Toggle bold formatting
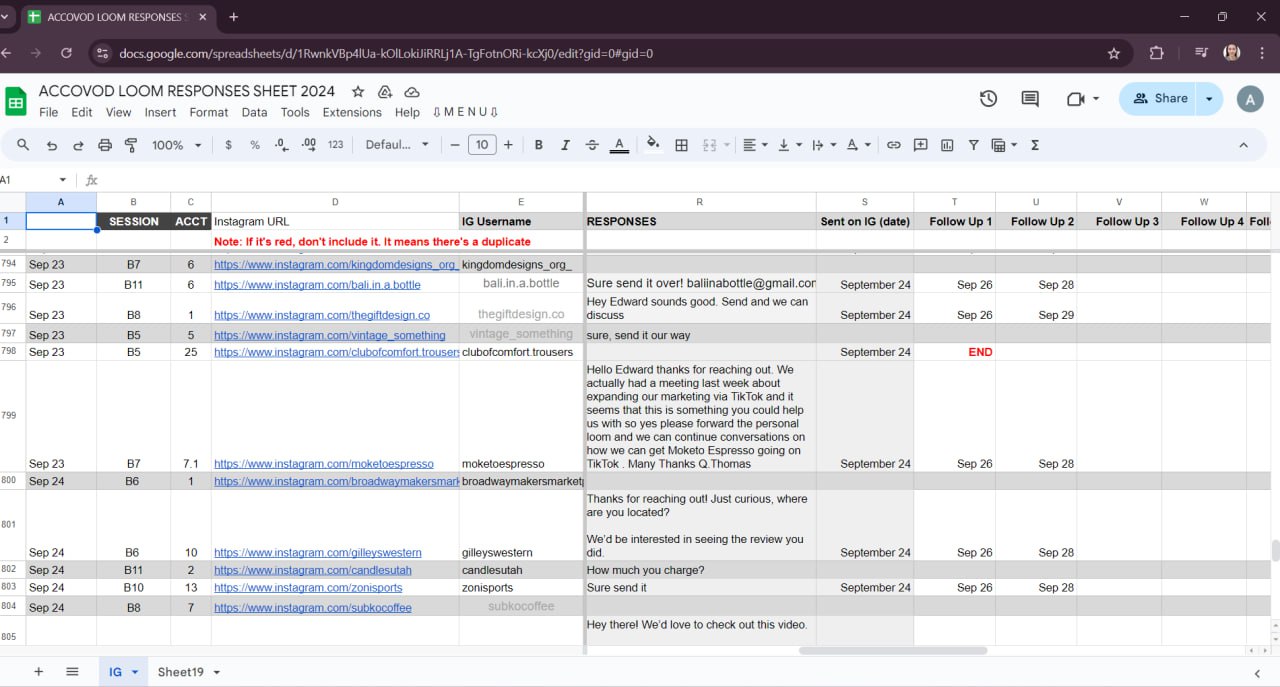The height and width of the screenshot is (687, 1280). point(538,145)
